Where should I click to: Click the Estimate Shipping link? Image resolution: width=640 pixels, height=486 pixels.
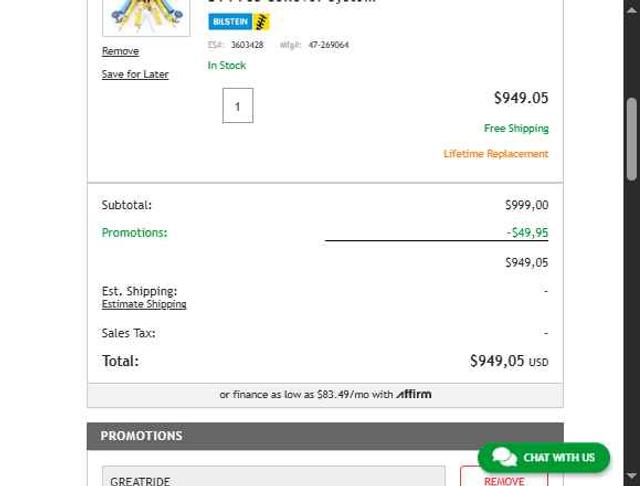(x=144, y=304)
